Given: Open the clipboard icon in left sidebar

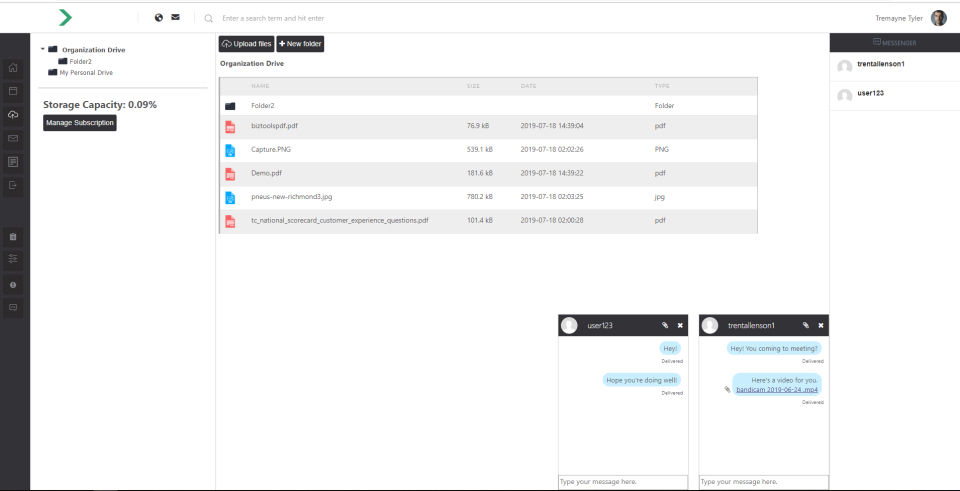Looking at the screenshot, I should coord(13,236).
